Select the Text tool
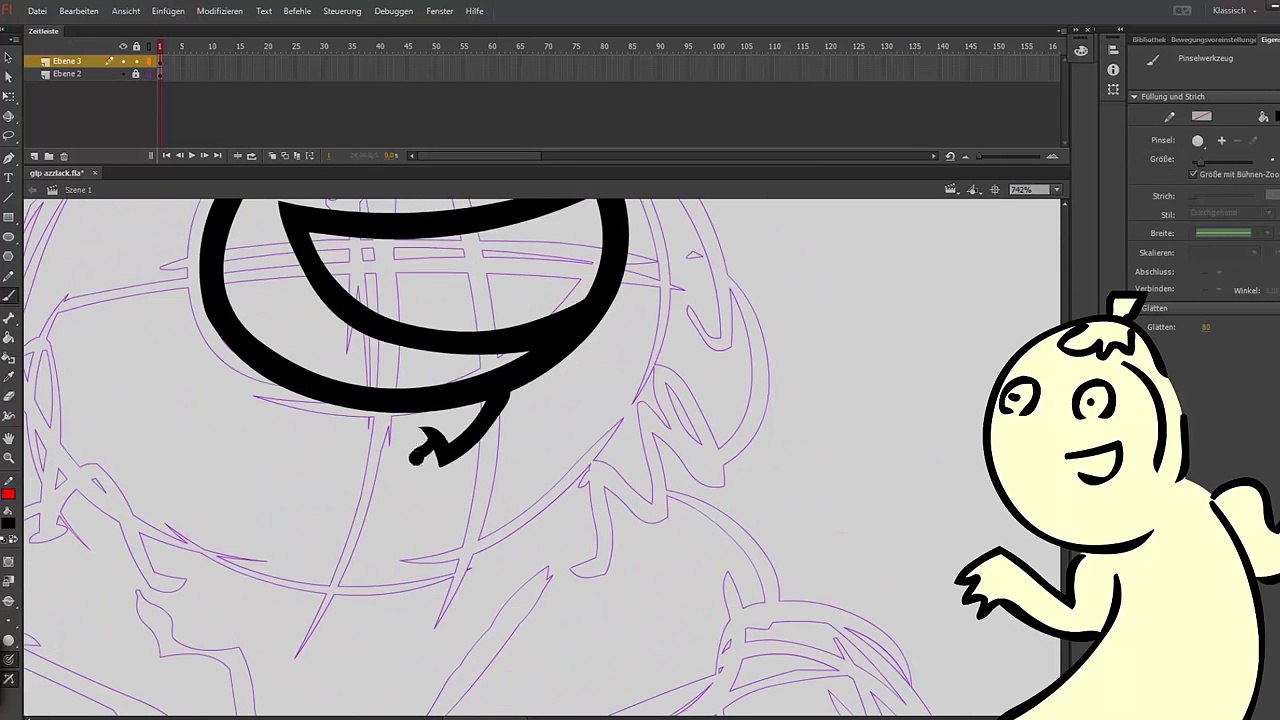 [8, 178]
